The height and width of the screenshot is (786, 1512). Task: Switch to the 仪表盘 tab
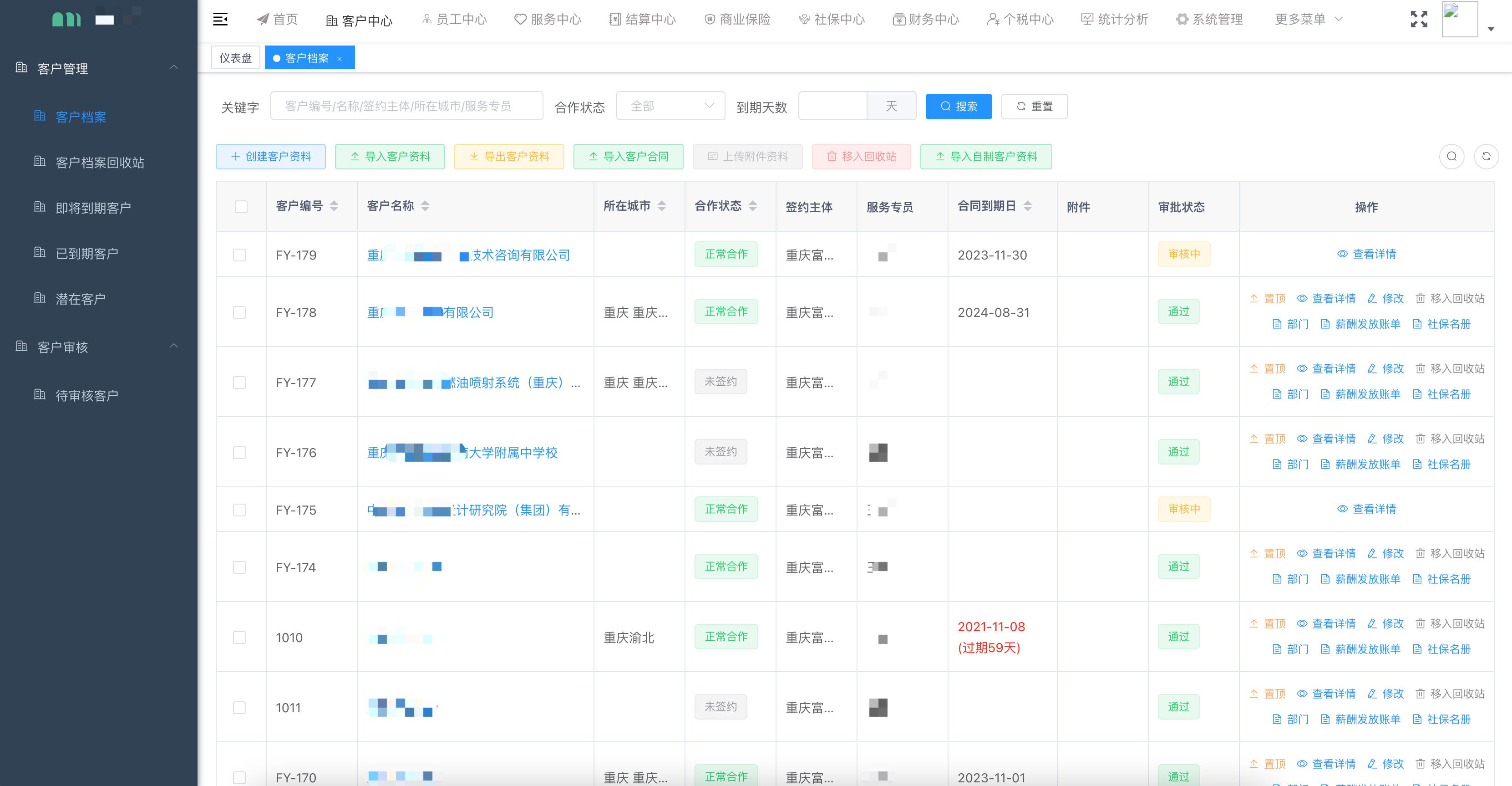pos(235,57)
